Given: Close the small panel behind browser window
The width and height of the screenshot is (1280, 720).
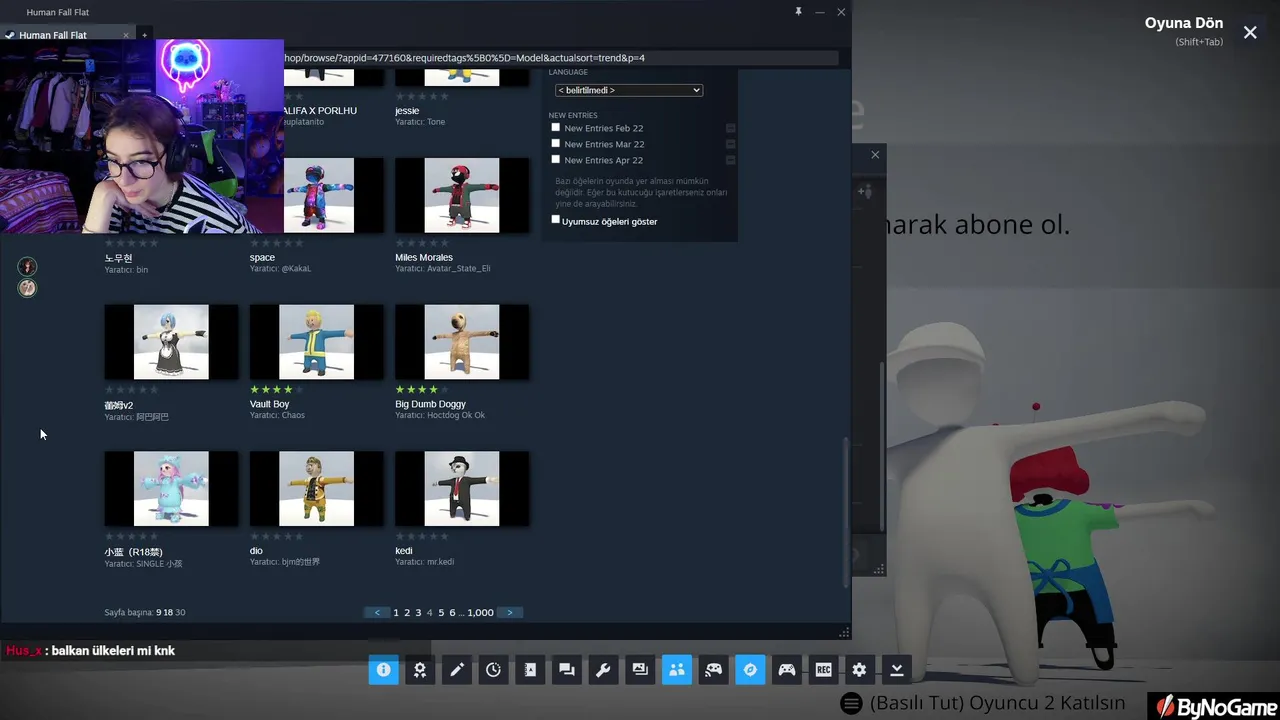Looking at the screenshot, I should click(875, 154).
